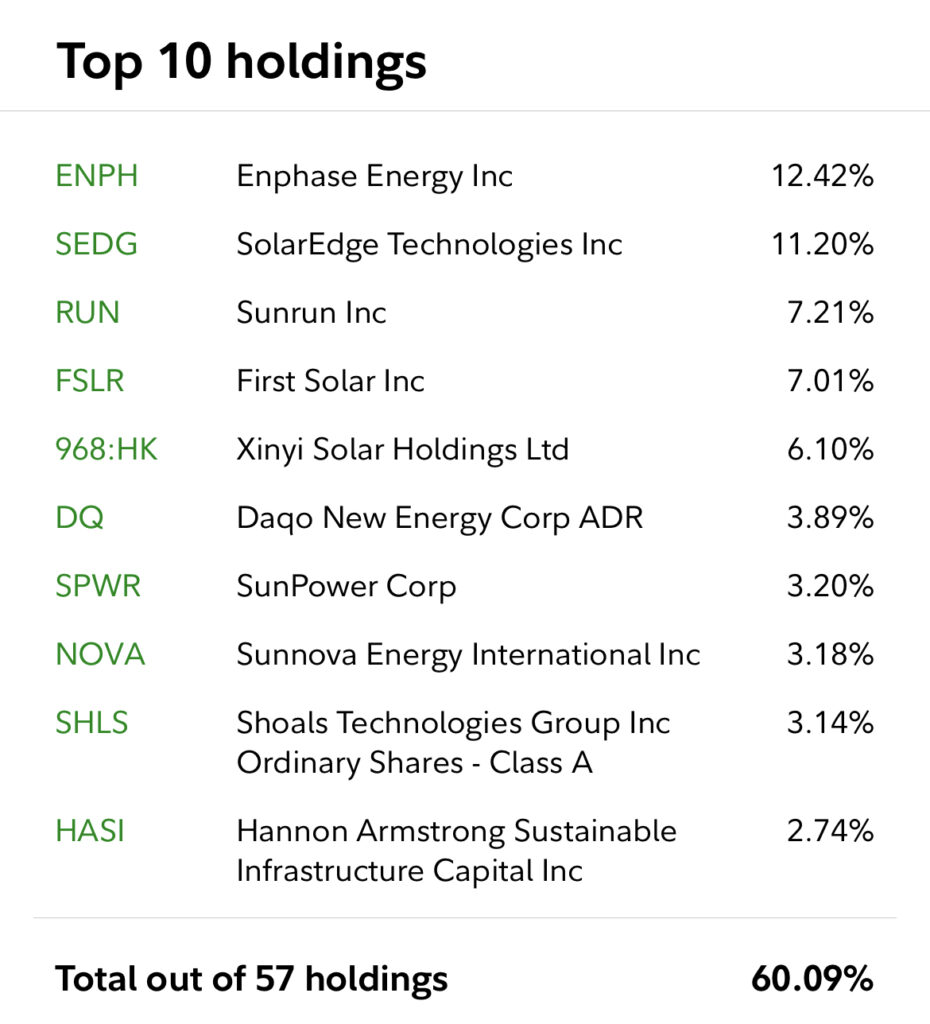Select the RUN ticker symbol
Image resolution: width=930 pixels, height=1024 pixels.
click(88, 312)
